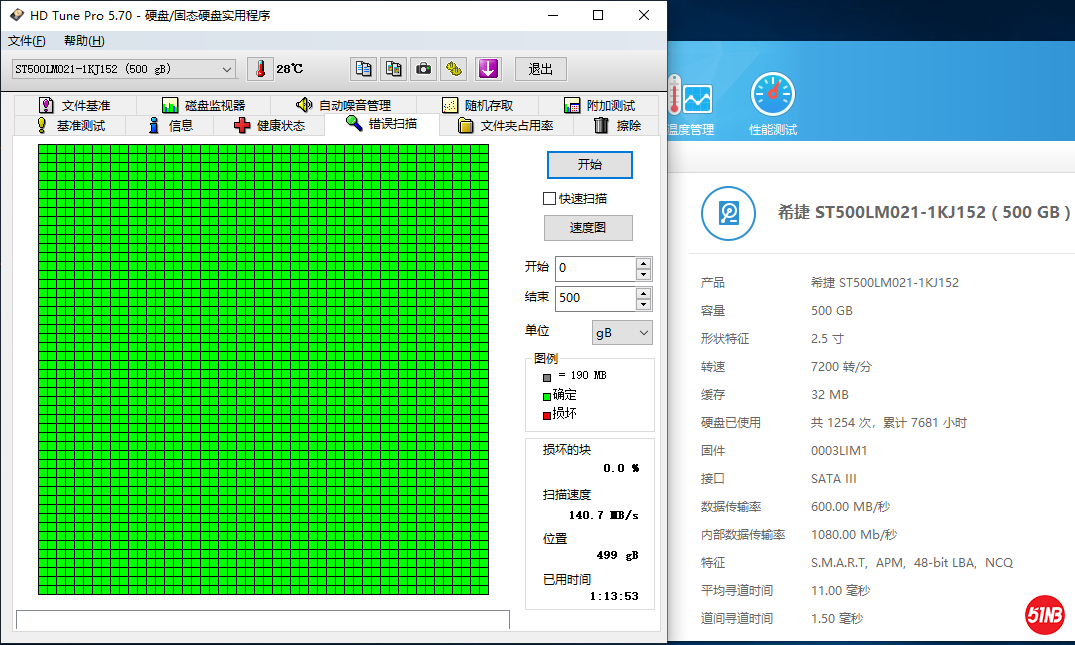Open the options gear icon in toolbar
This screenshot has width=1075, height=645.
pos(454,69)
